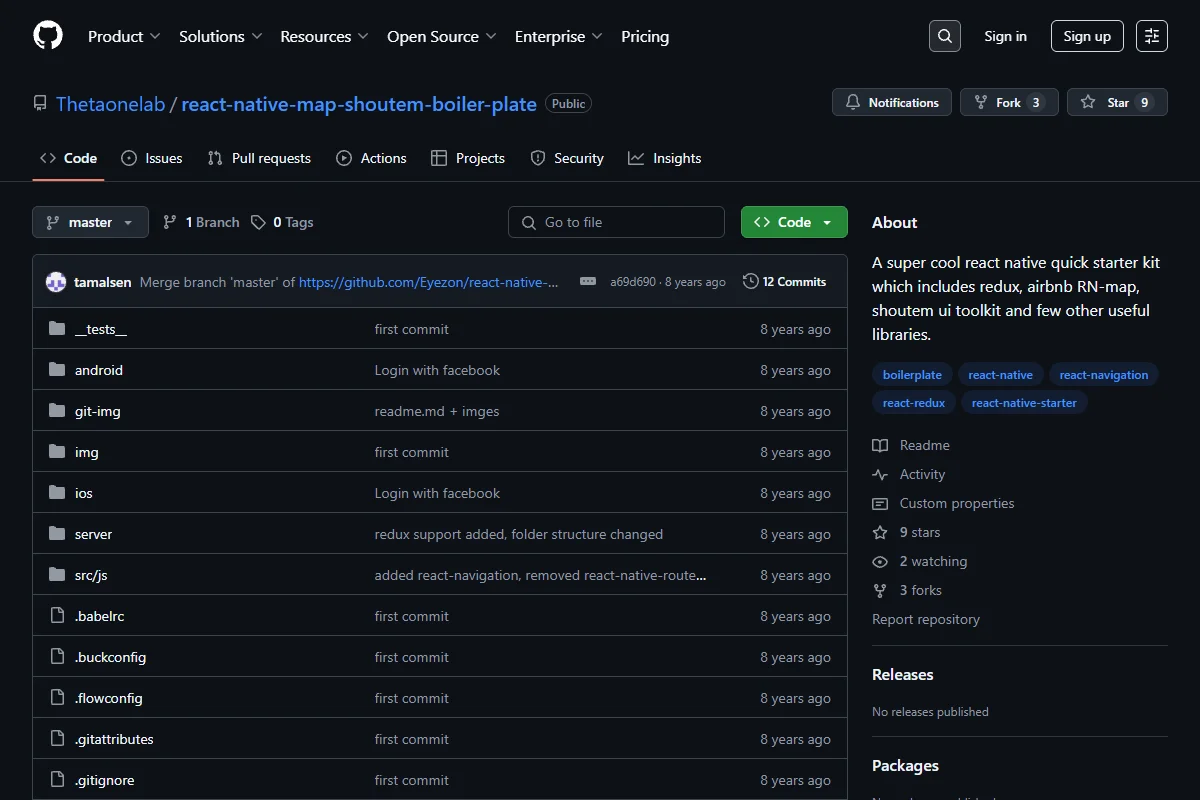Open the Insights tab
Viewport: 1200px width, 800px height.
tap(665, 158)
